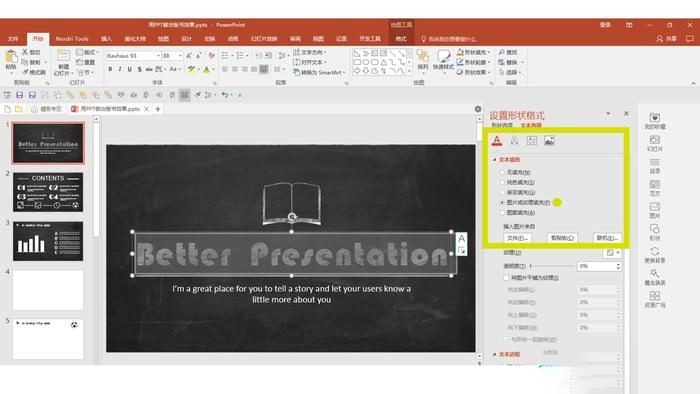The image size is (700, 394).
Task: Switch to the Nordri Tools ribbon tab
Action: (x=72, y=39)
